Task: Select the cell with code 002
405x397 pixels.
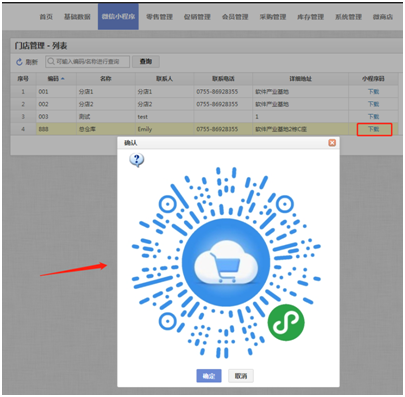Action: click(56, 104)
